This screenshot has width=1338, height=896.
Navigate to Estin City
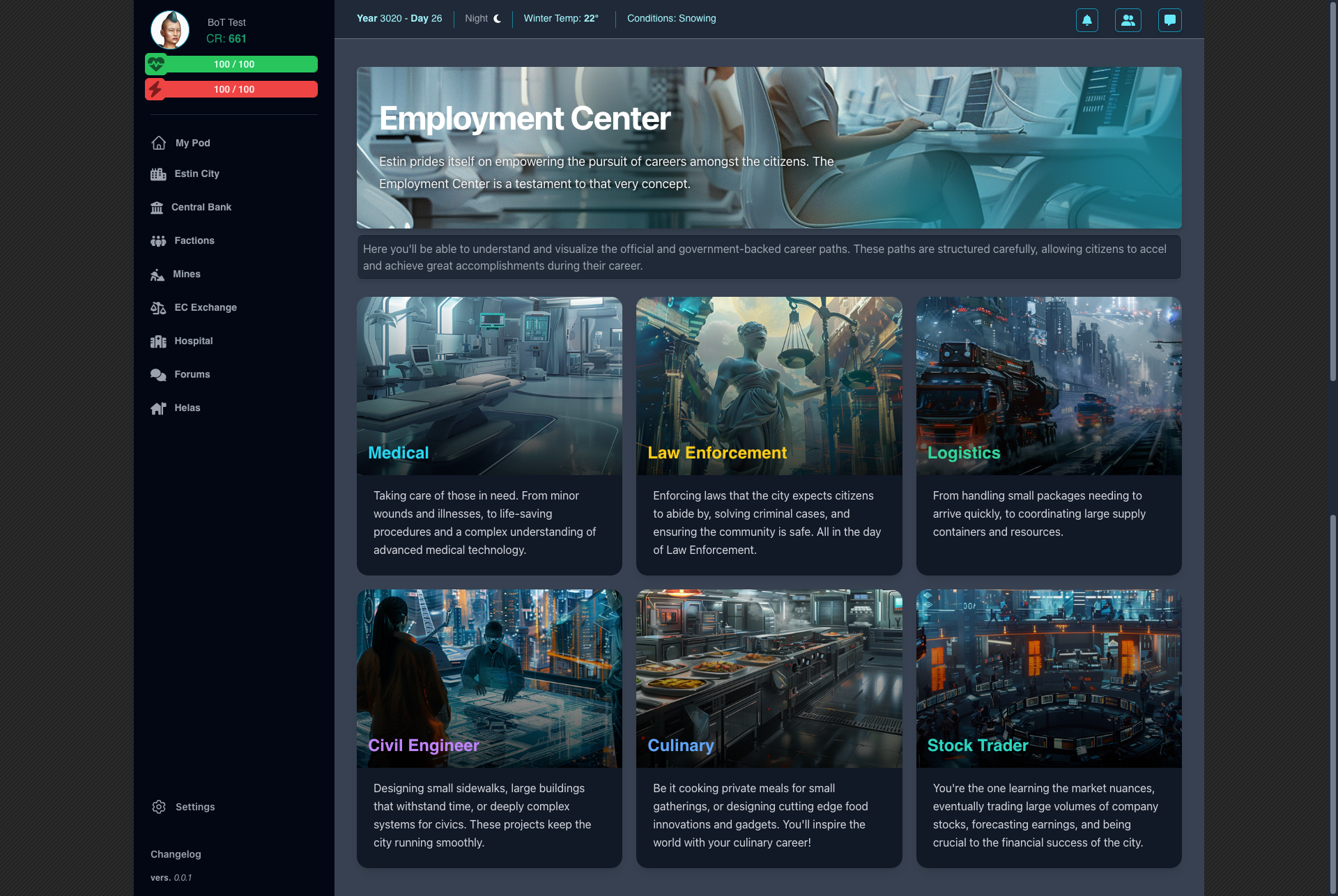click(197, 173)
